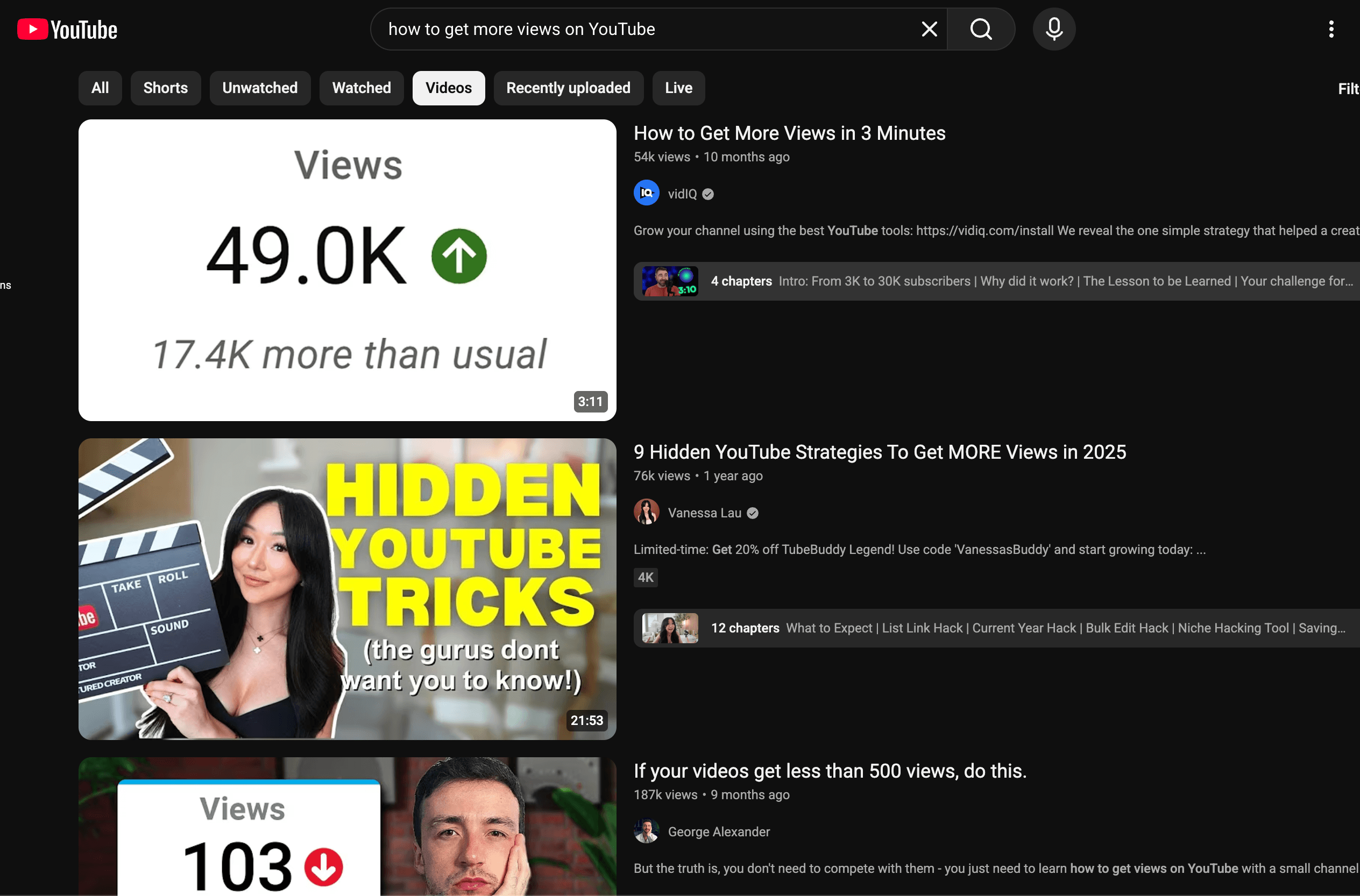Viewport: 1360px width, 896px height.
Task: Go to the YouTube home logo
Action: (x=67, y=29)
